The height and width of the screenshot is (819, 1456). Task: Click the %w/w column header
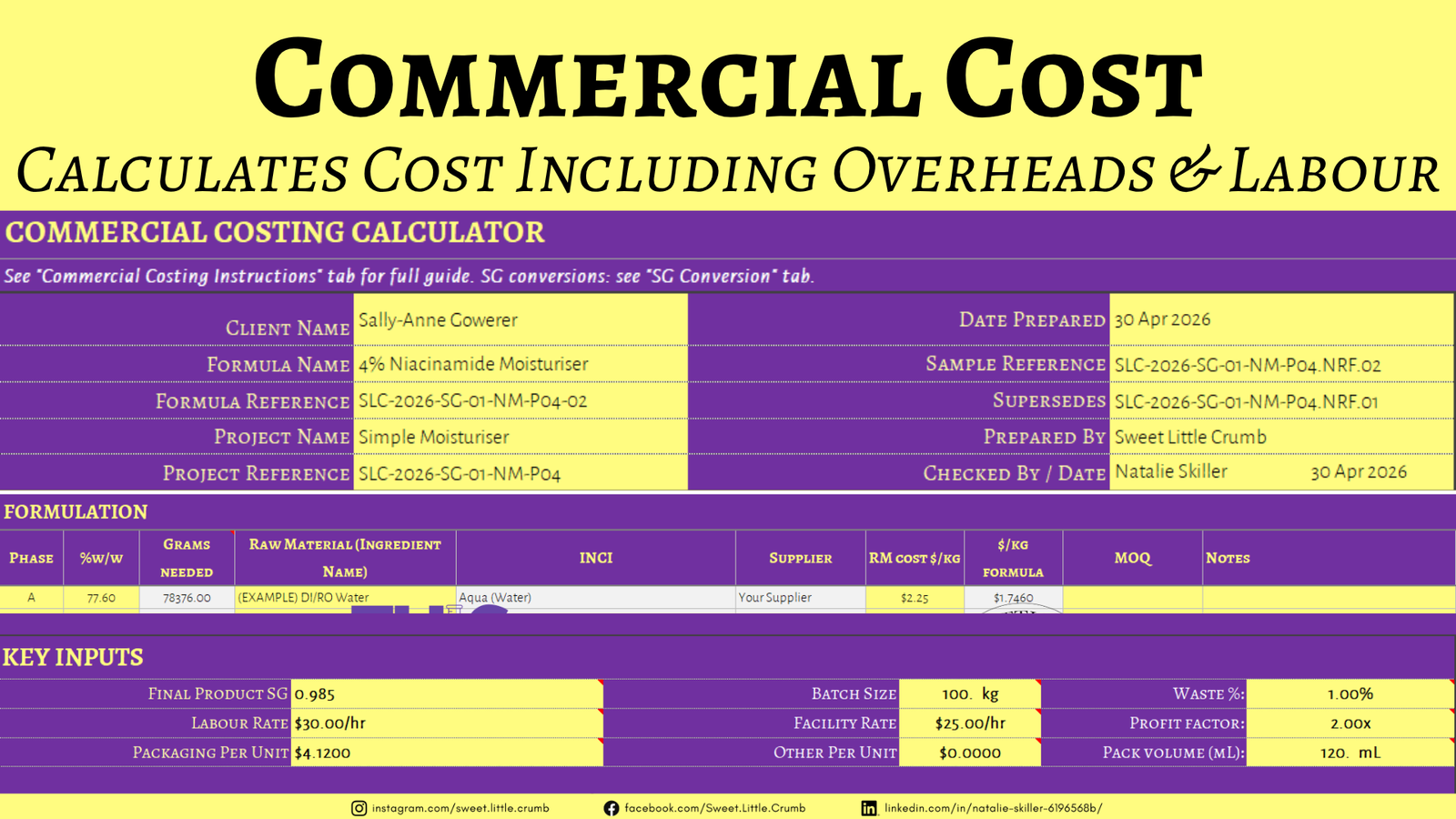tap(101, 558)
